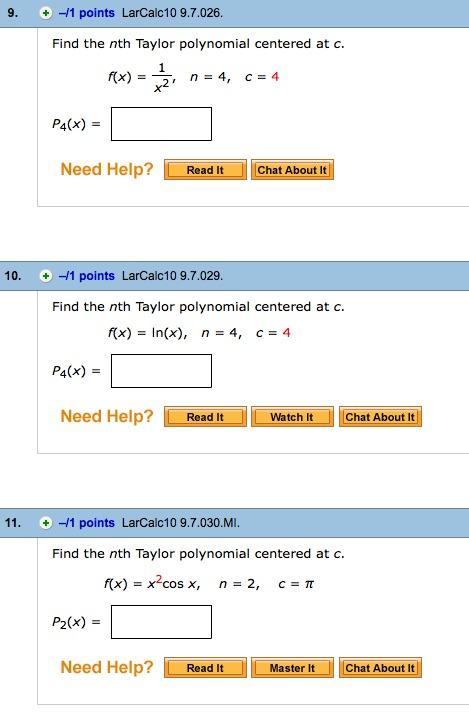This screenshot has width=469, height=718.
Task: Click the P4(x) answer box for question 9
Action: [x=161, y=124]
